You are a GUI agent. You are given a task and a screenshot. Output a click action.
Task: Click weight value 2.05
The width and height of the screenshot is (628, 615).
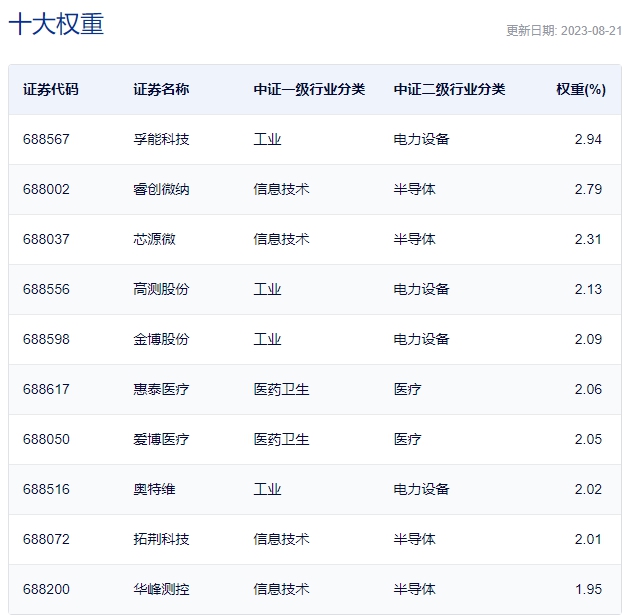[x=588, y=440]
